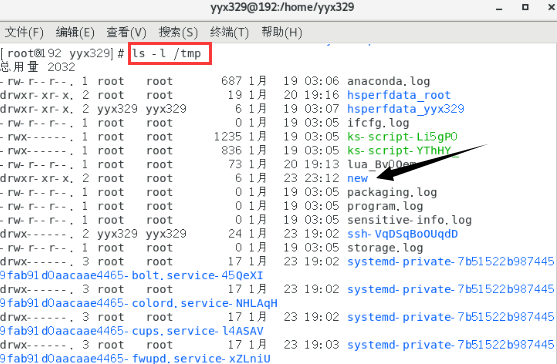Click the text bolt.service-45QeXI

(x=197, y=275)
